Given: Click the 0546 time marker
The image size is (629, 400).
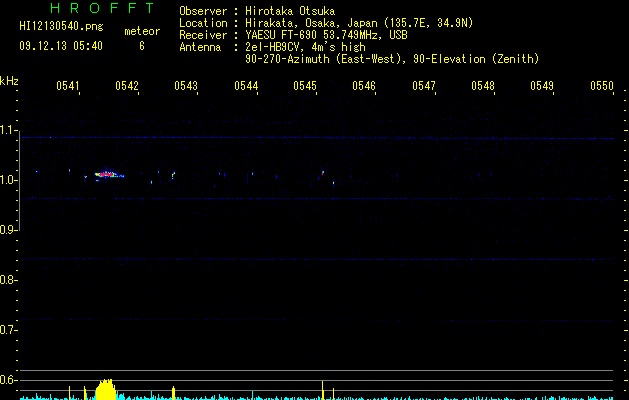Looking at the screenshot, I should tap(364, 86).
